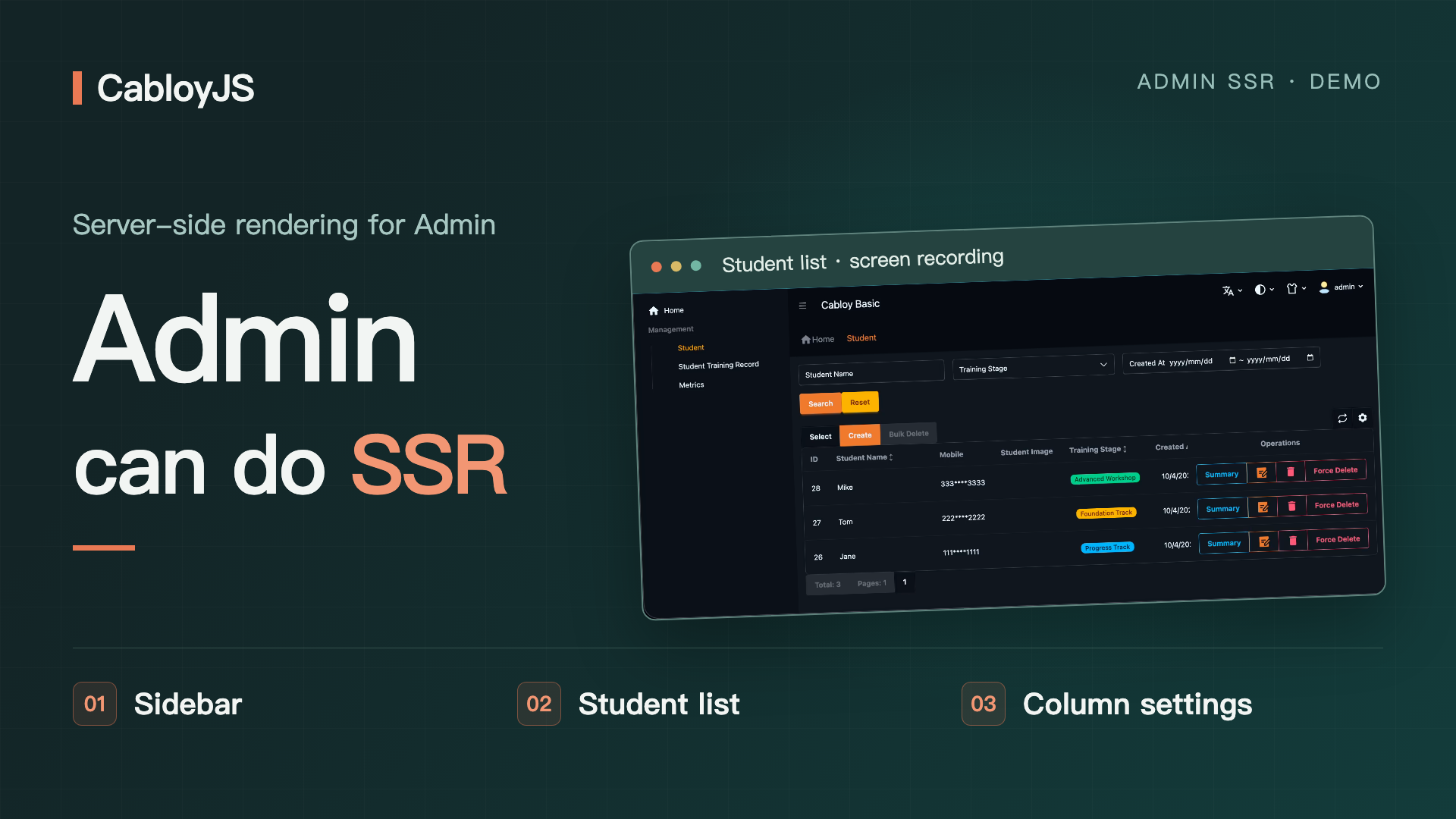Open the column settings gear icon
Viewport: 1456px width, 819px height.
click(1363, 418)
